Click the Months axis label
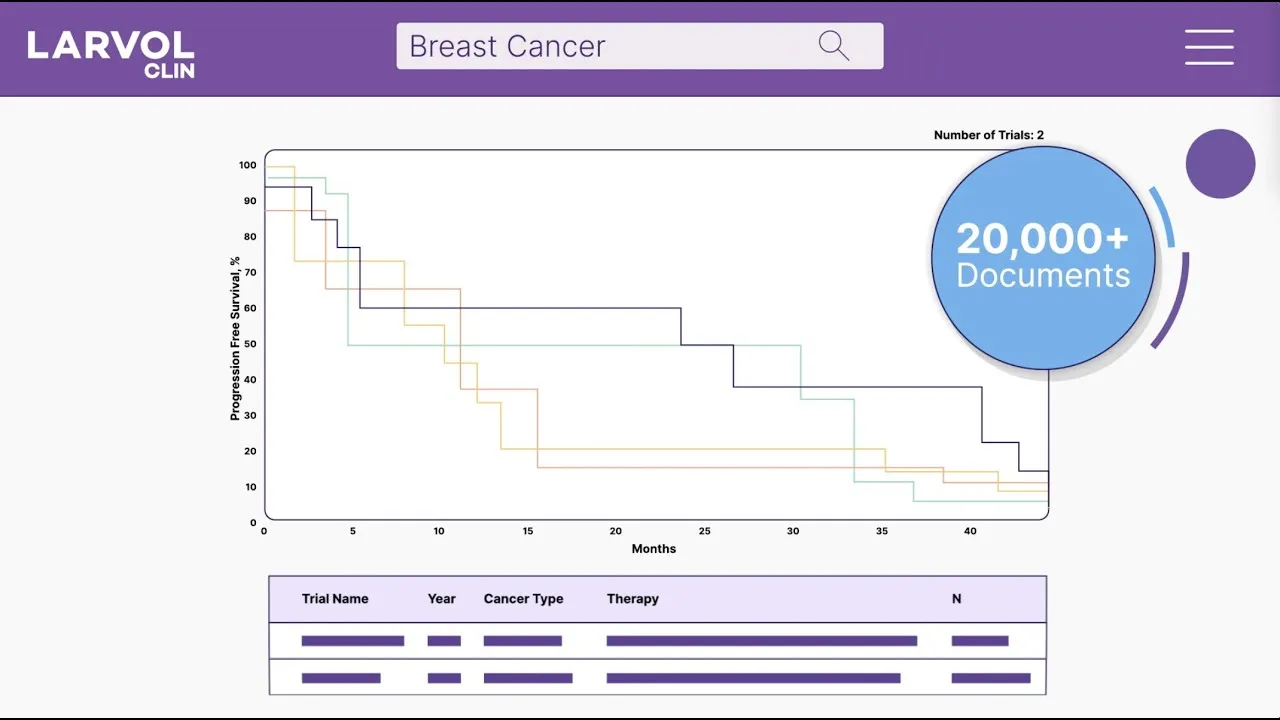1280x720 pixels. pos(654,549)
